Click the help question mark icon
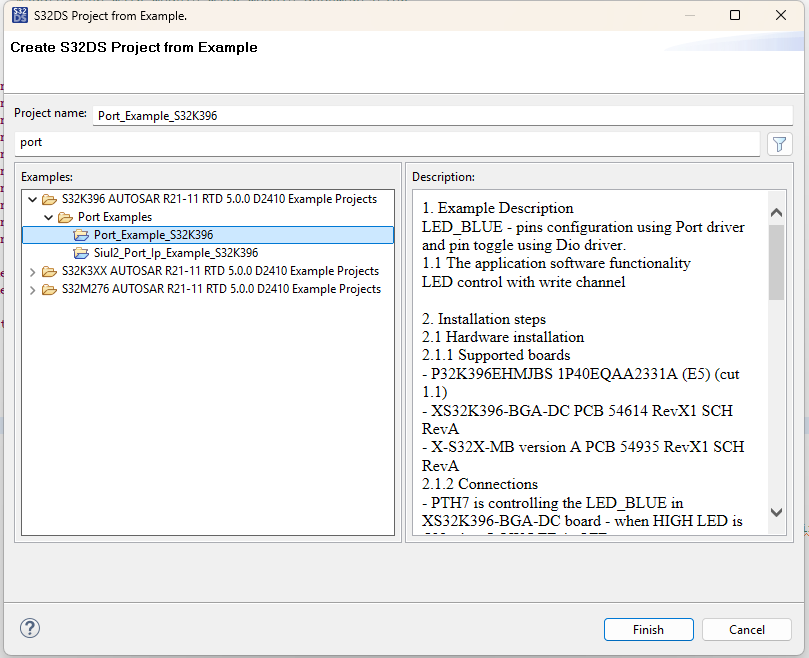The height and width of the screenshot is (658, 809). [x=29, y=628]
